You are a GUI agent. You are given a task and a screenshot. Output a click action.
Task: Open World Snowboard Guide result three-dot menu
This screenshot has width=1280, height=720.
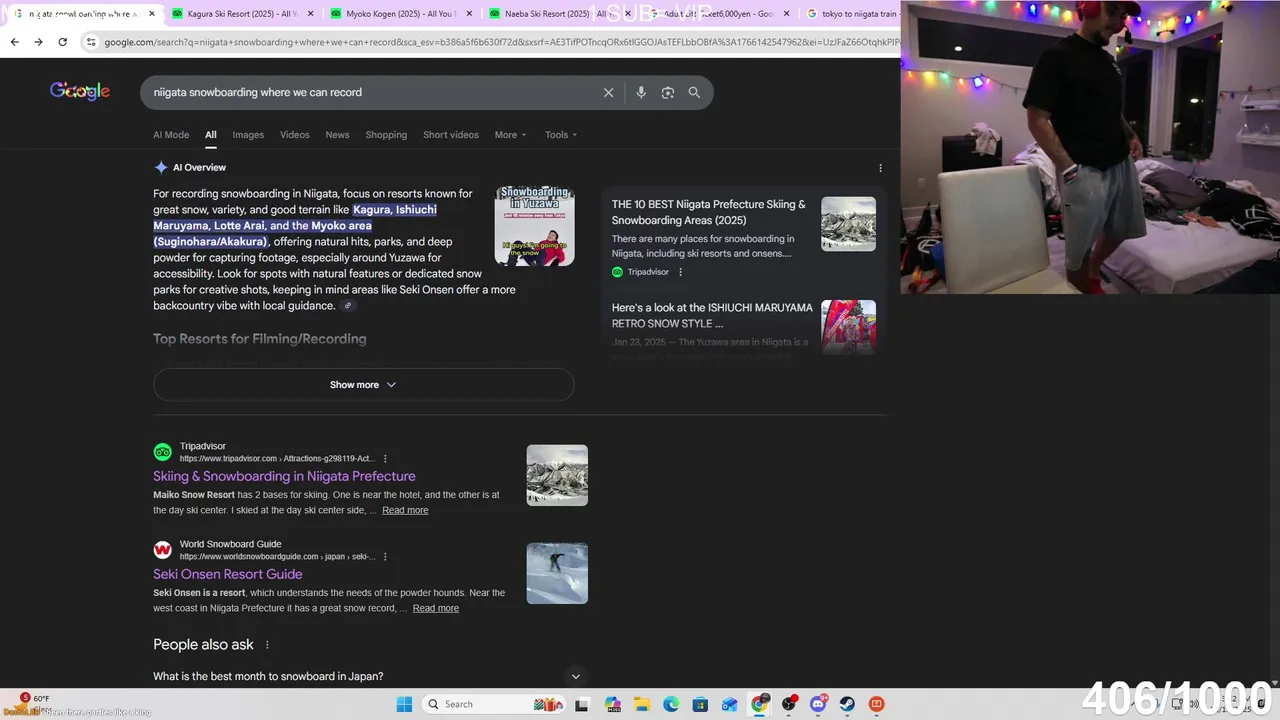tap(385, 557)
